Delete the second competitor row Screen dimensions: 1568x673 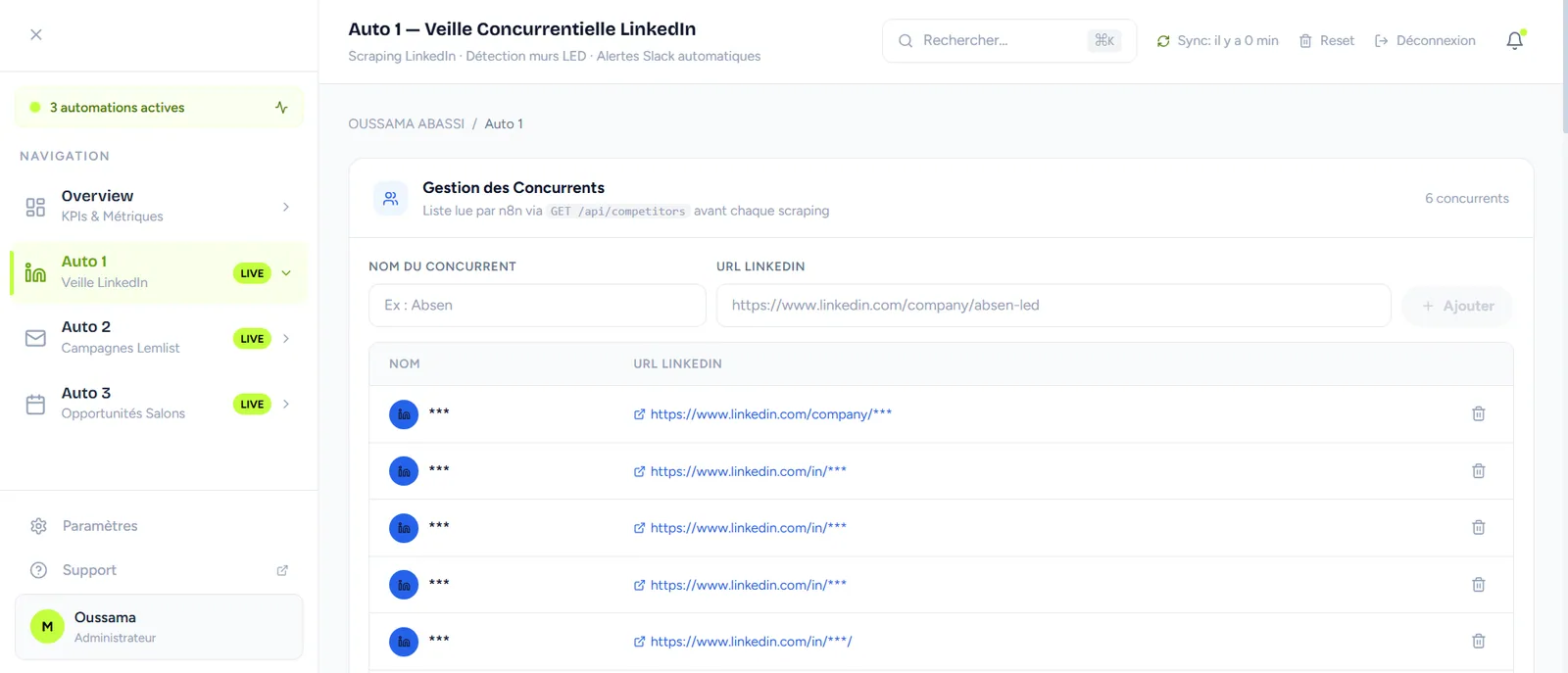pyautogui.click(x=1479, y=471)
